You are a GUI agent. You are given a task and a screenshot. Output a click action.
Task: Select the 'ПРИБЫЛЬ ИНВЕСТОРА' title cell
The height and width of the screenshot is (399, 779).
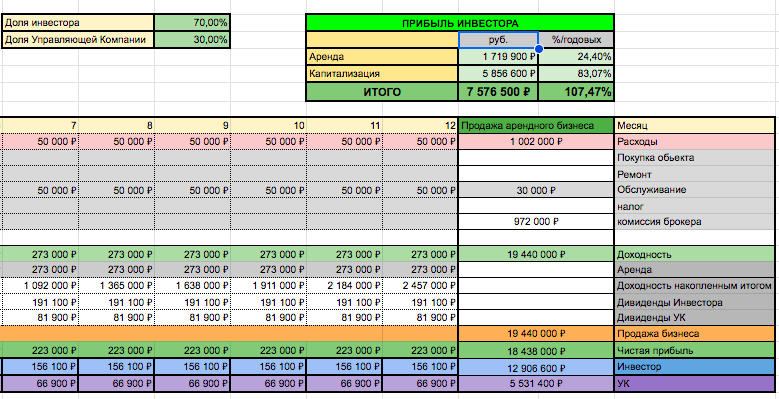[460, 23]
